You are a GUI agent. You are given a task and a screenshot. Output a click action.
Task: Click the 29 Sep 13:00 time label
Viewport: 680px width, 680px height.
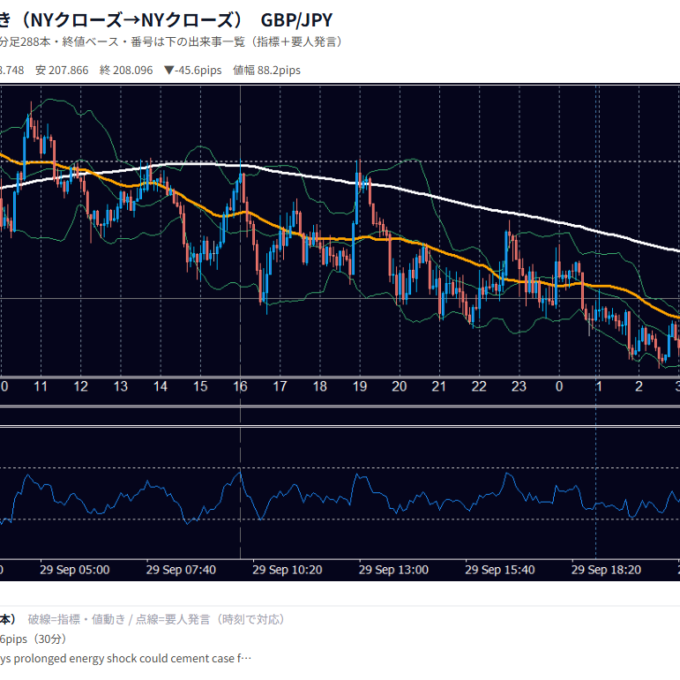[x=393, y=569]
